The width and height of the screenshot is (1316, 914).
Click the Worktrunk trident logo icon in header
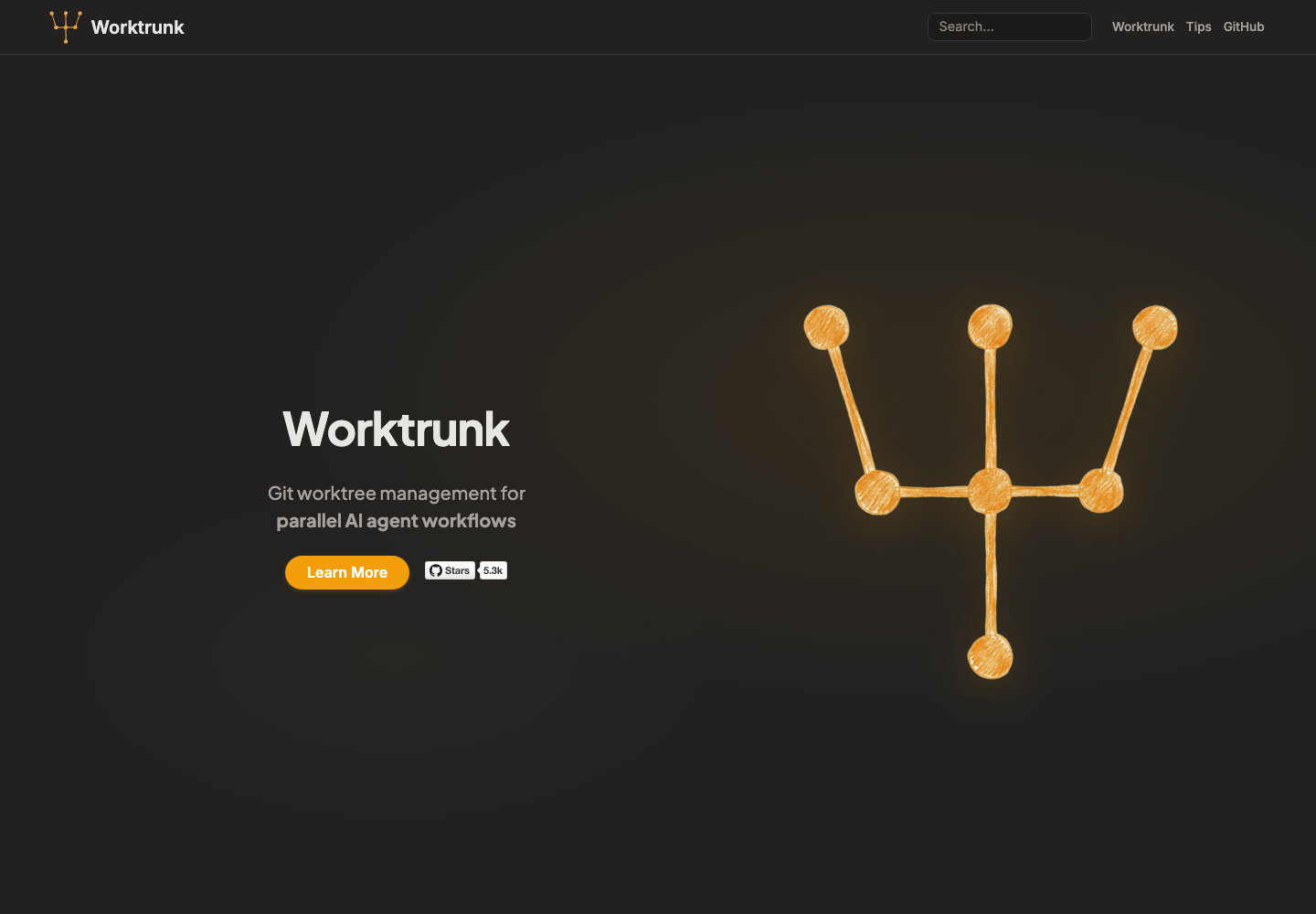[x=66, y=27]
